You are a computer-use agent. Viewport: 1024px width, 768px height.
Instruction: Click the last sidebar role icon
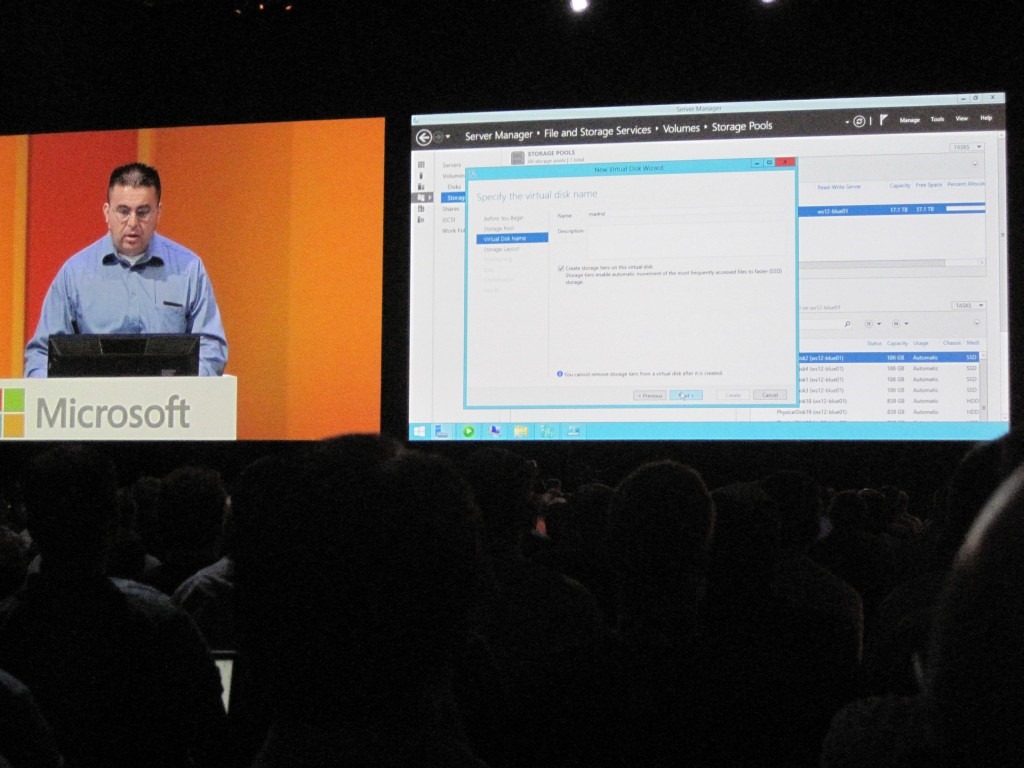point(421,220)
